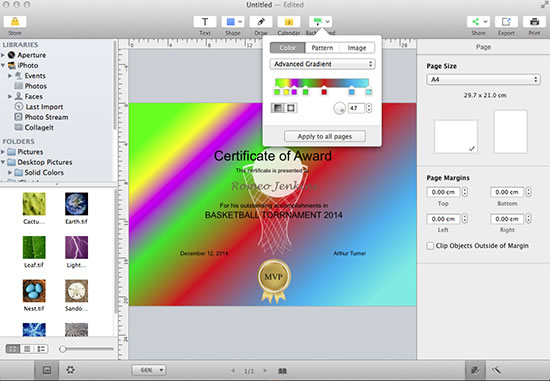Expand the Pictures folder triangle
The image size is (550, 381).
click(3, 152)
